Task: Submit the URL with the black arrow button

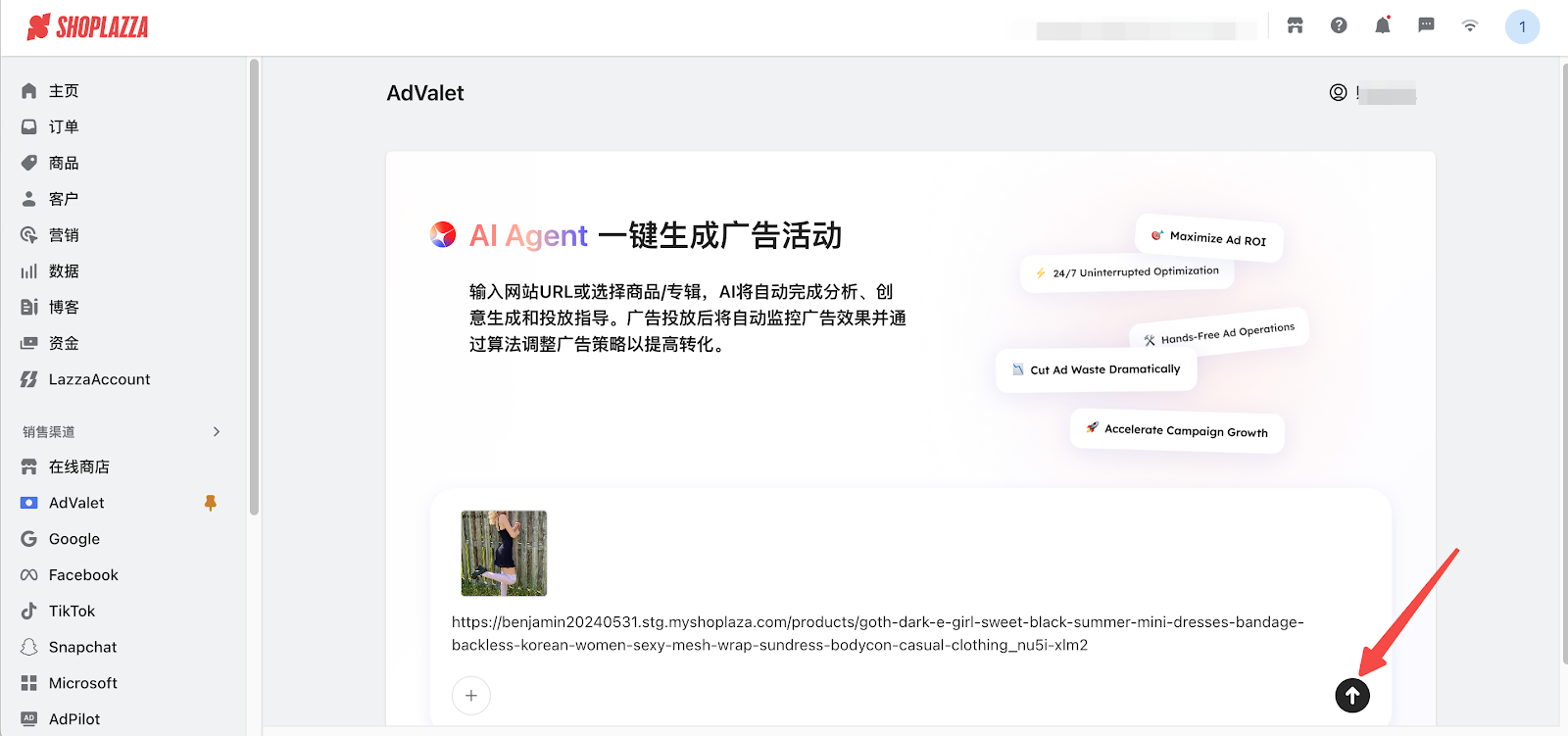Action: tap(1351, 696)
